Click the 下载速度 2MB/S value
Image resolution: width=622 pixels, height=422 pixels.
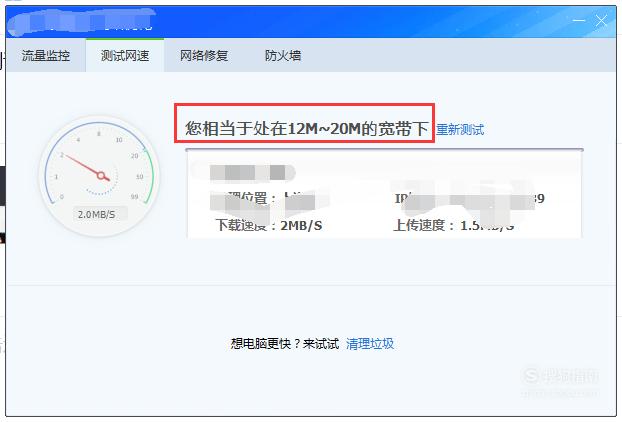click(x=301, y=225)
